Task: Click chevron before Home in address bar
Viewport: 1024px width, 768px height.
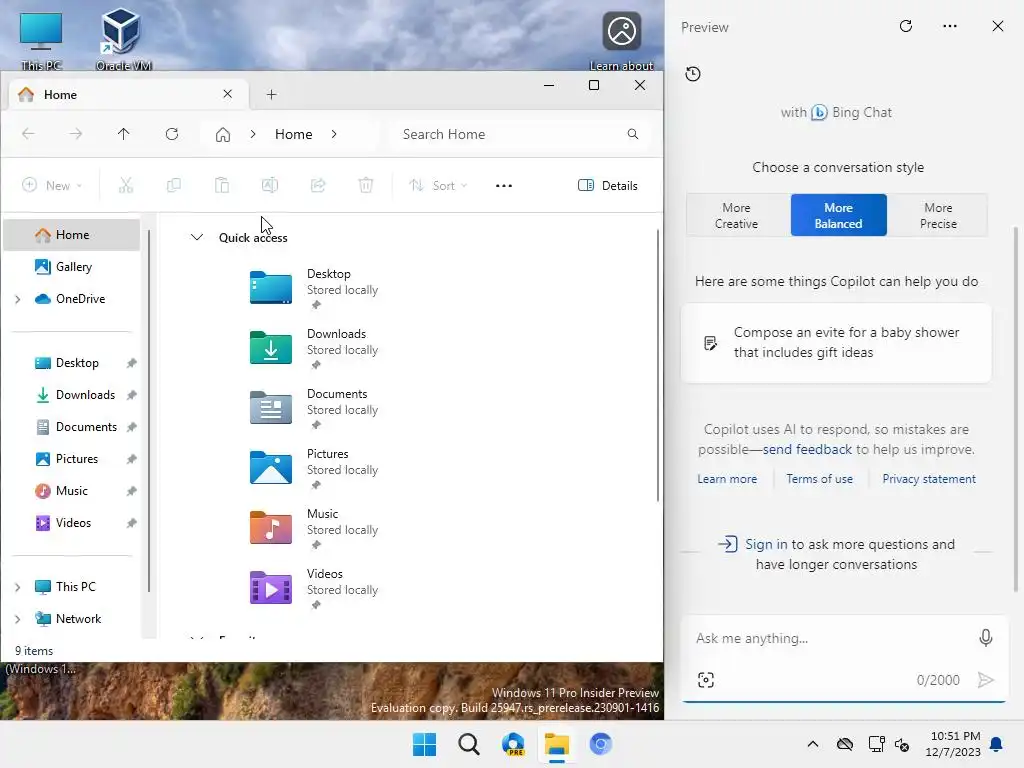Action: point(253,134)
